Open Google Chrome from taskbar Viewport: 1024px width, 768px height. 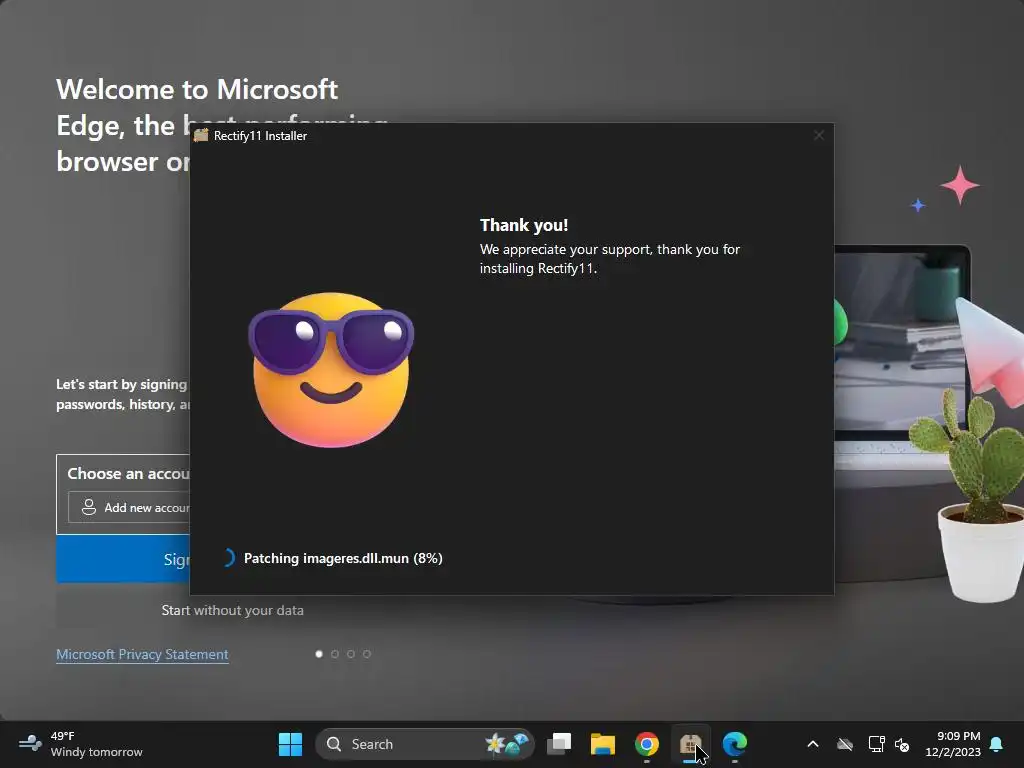(647, 744)
